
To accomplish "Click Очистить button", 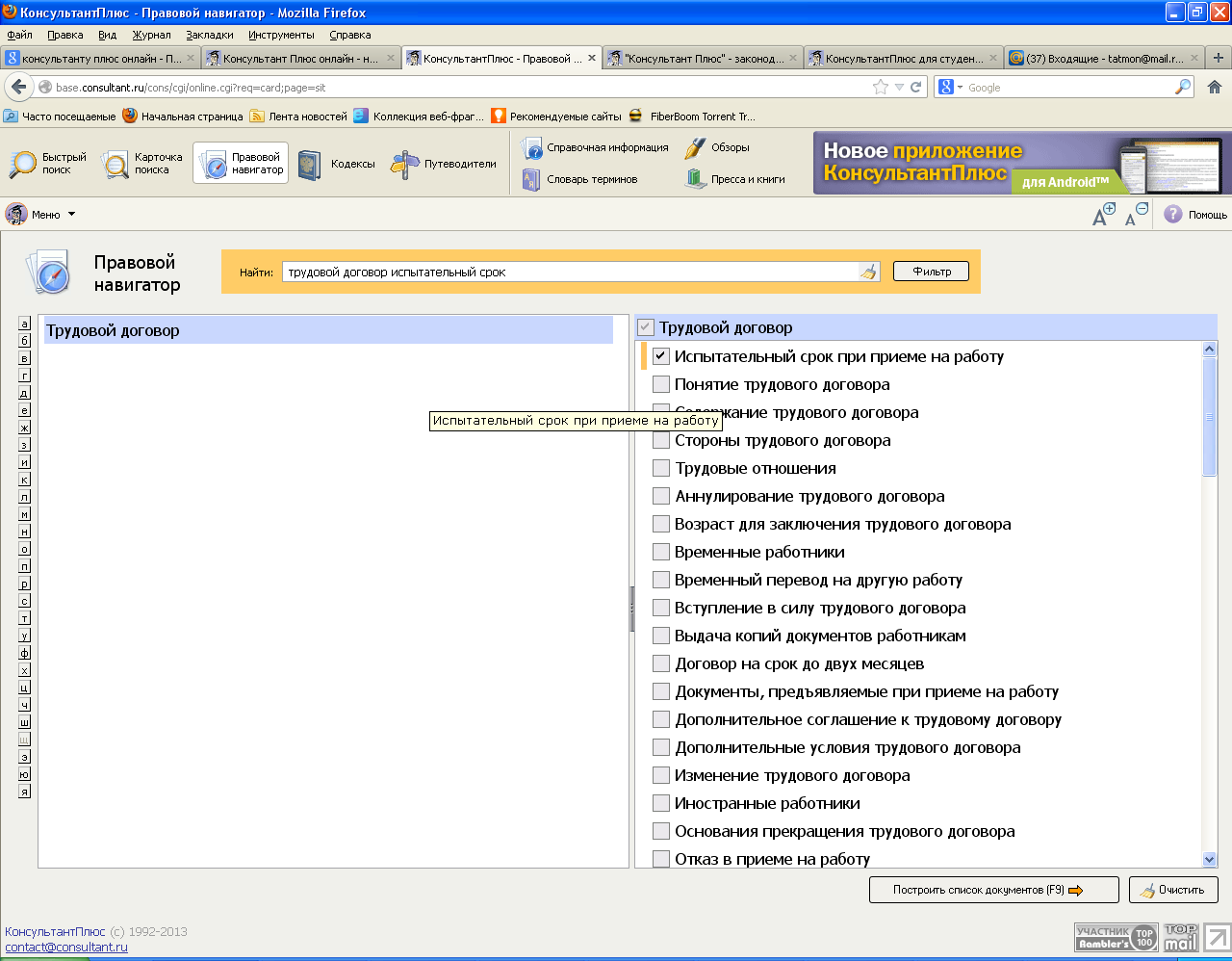I will [x=1173, y=890].
